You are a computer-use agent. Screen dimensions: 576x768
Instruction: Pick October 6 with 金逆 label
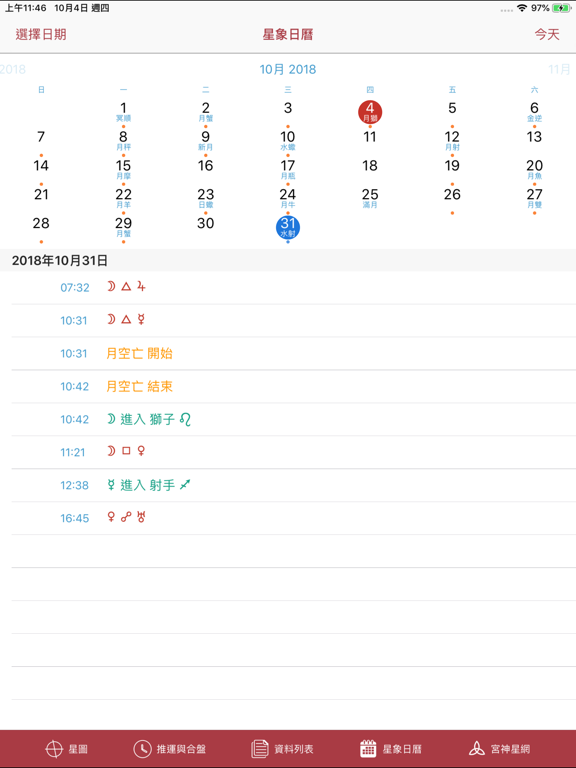(534, 112)
